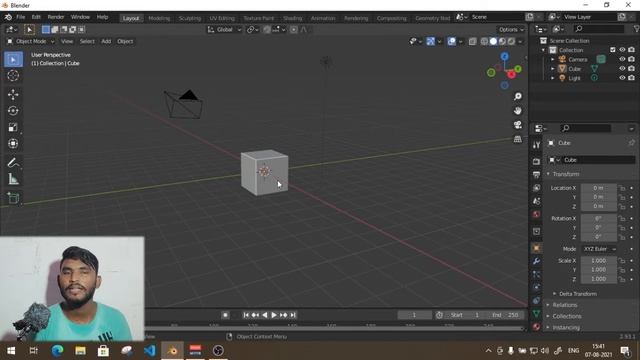Open Object properties tab icon

536,248
